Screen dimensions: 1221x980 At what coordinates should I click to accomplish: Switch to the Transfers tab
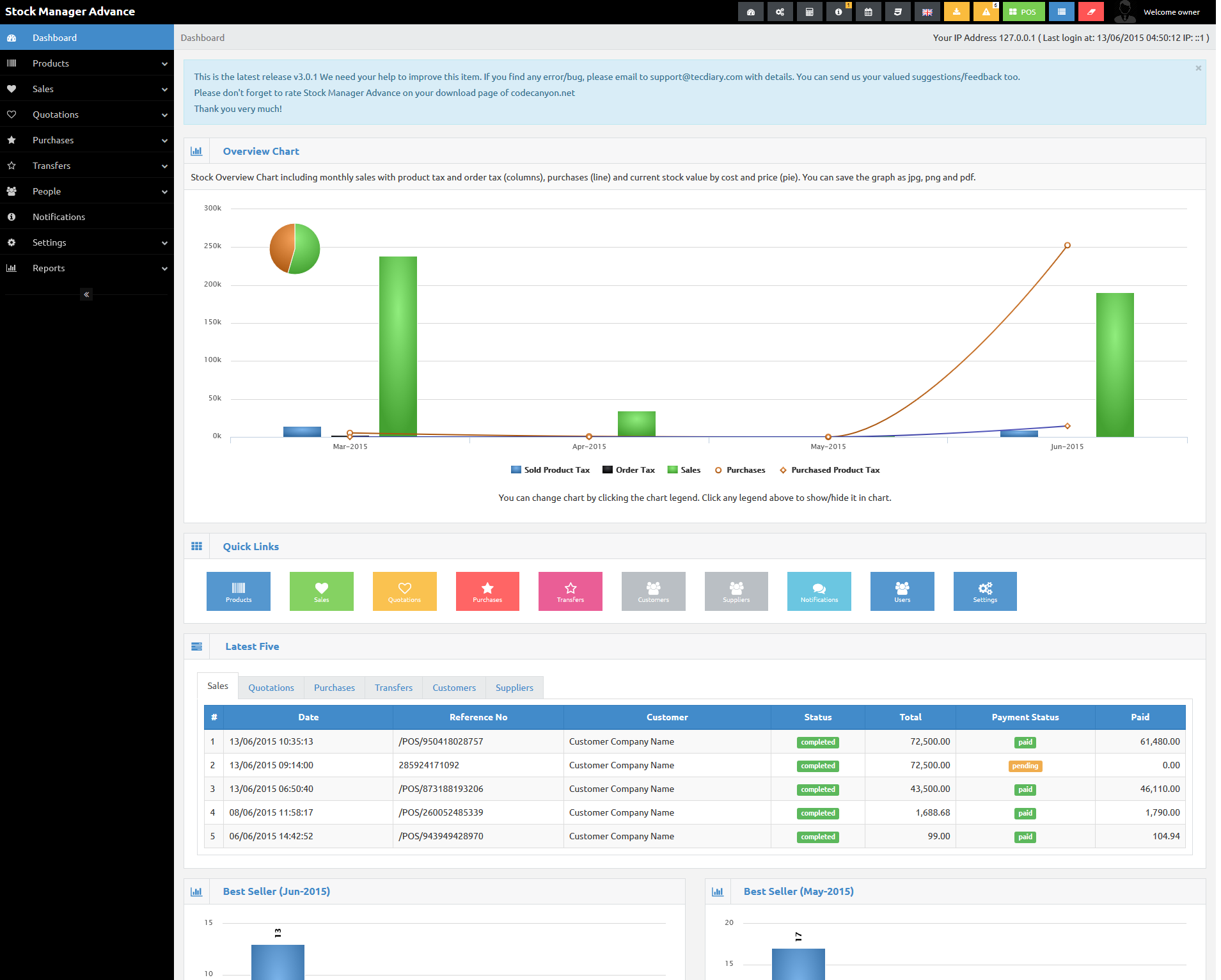(394, 688)
